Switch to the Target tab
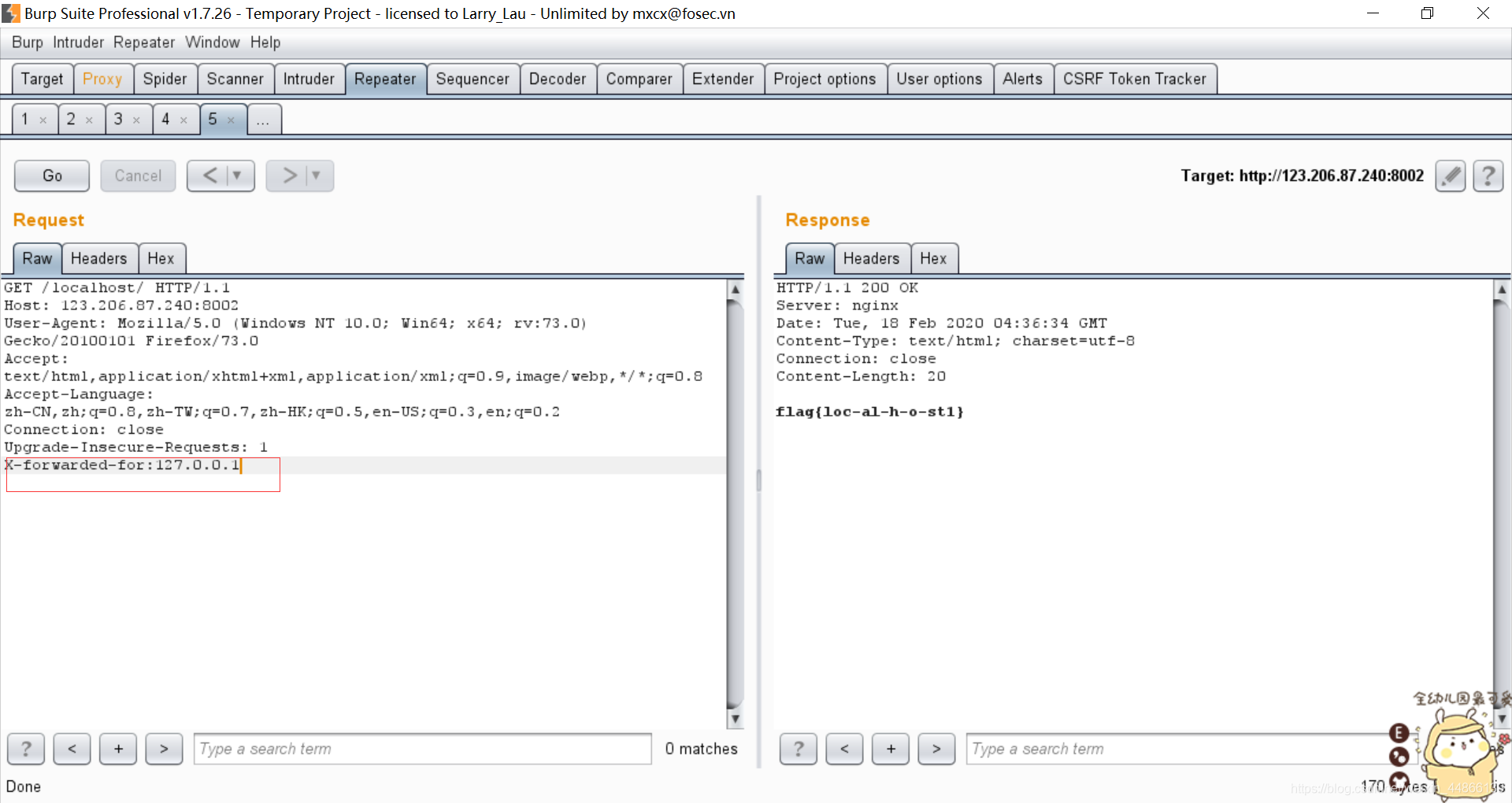Viewport: 1512px width, 803px height. pos(43,79)
